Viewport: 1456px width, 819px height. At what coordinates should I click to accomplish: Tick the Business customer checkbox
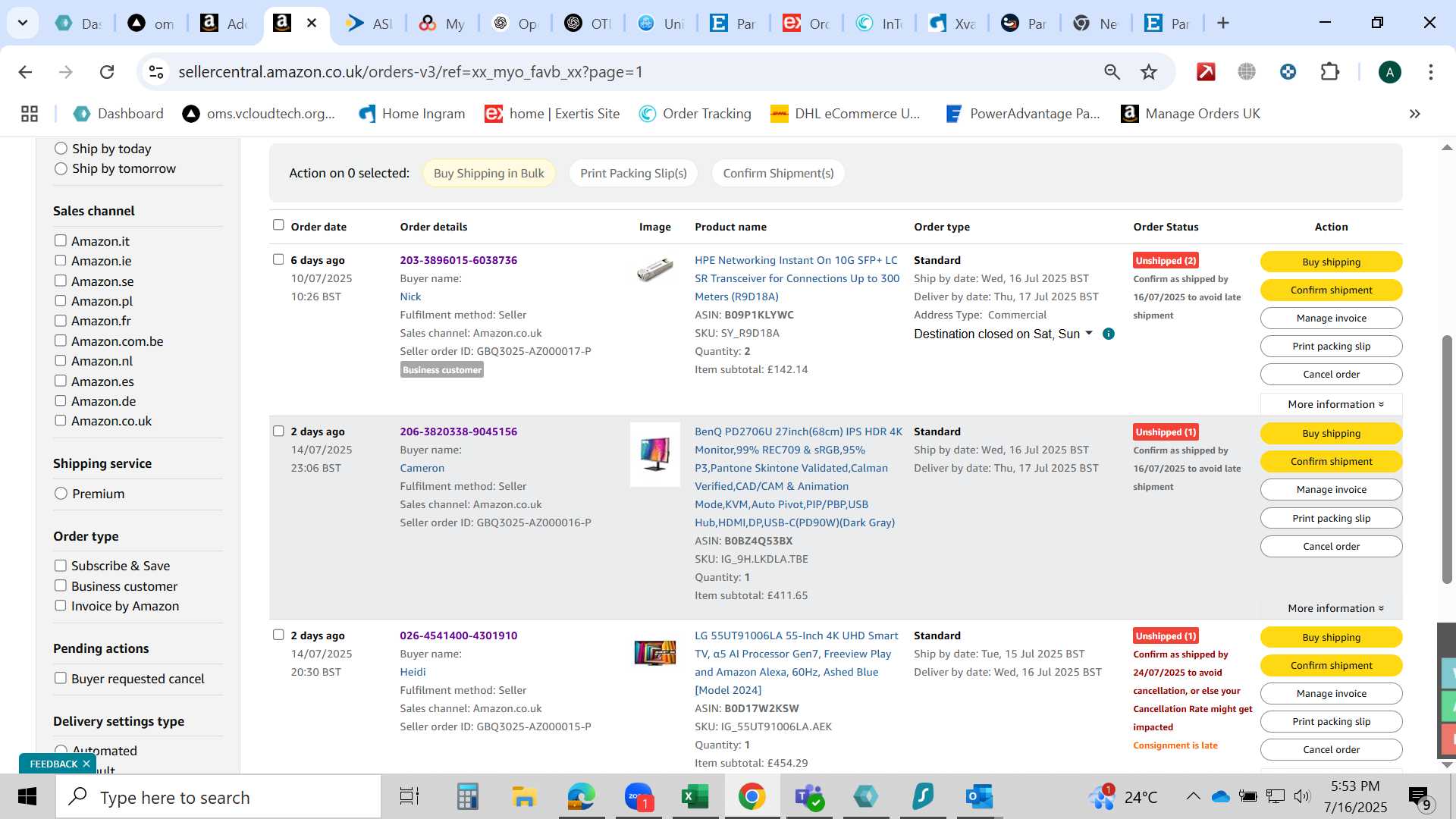click(x=61, y=585)
